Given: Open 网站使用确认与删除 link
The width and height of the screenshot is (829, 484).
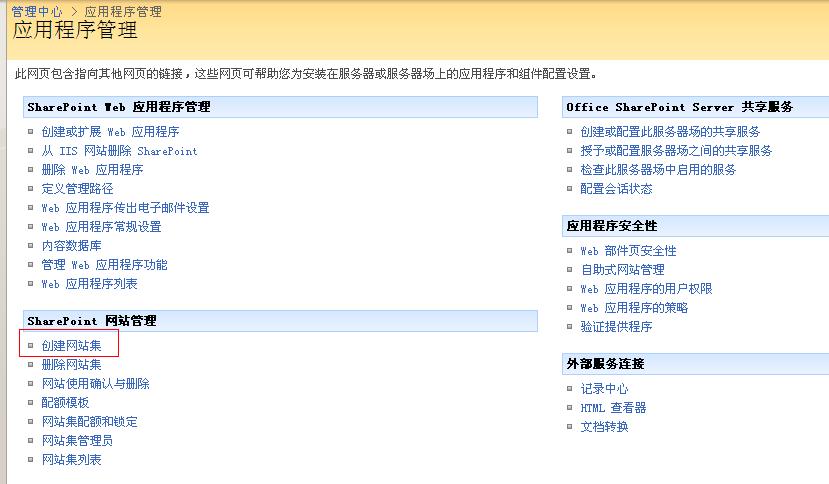Looking at the screenshot, I should point(95,384).
